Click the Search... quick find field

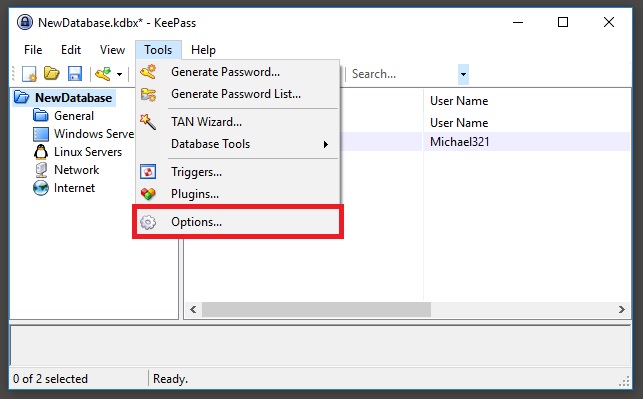(403, 74)
